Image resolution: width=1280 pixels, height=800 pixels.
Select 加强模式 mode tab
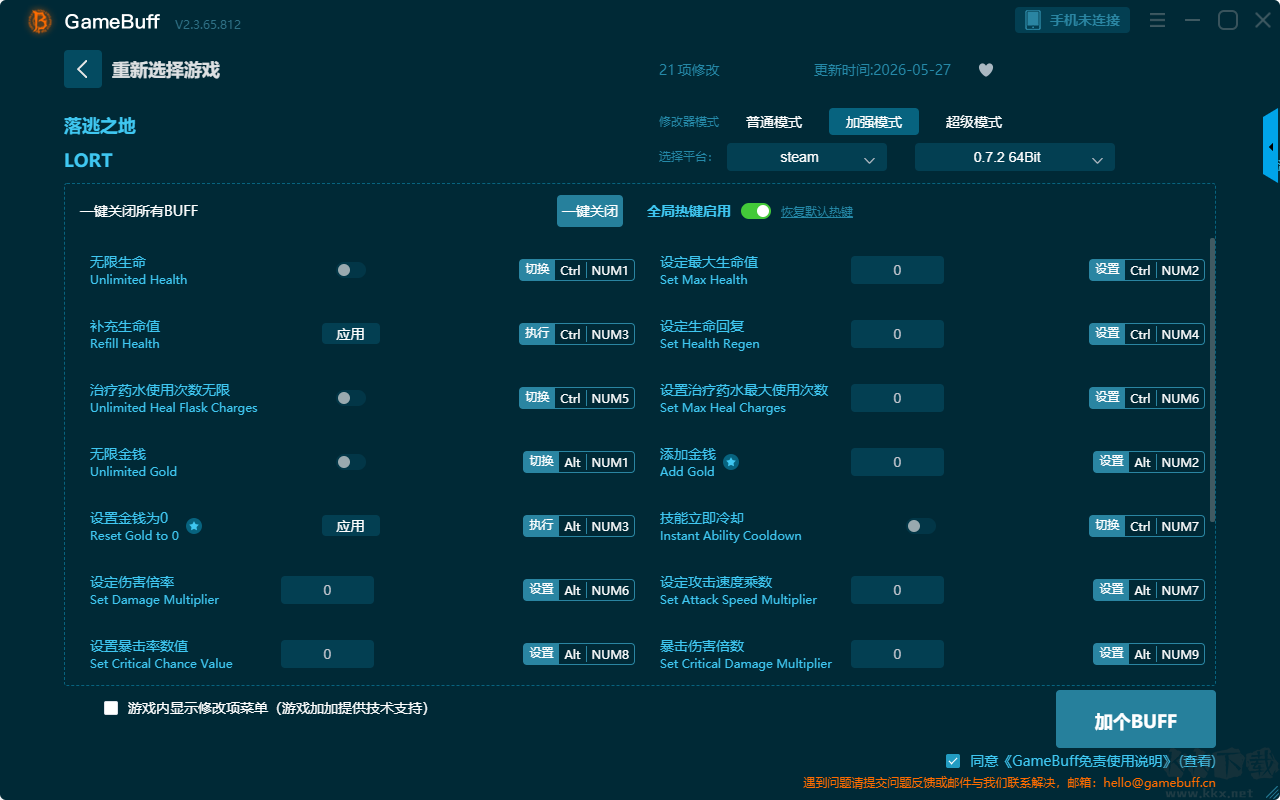[x=874, y=122]
